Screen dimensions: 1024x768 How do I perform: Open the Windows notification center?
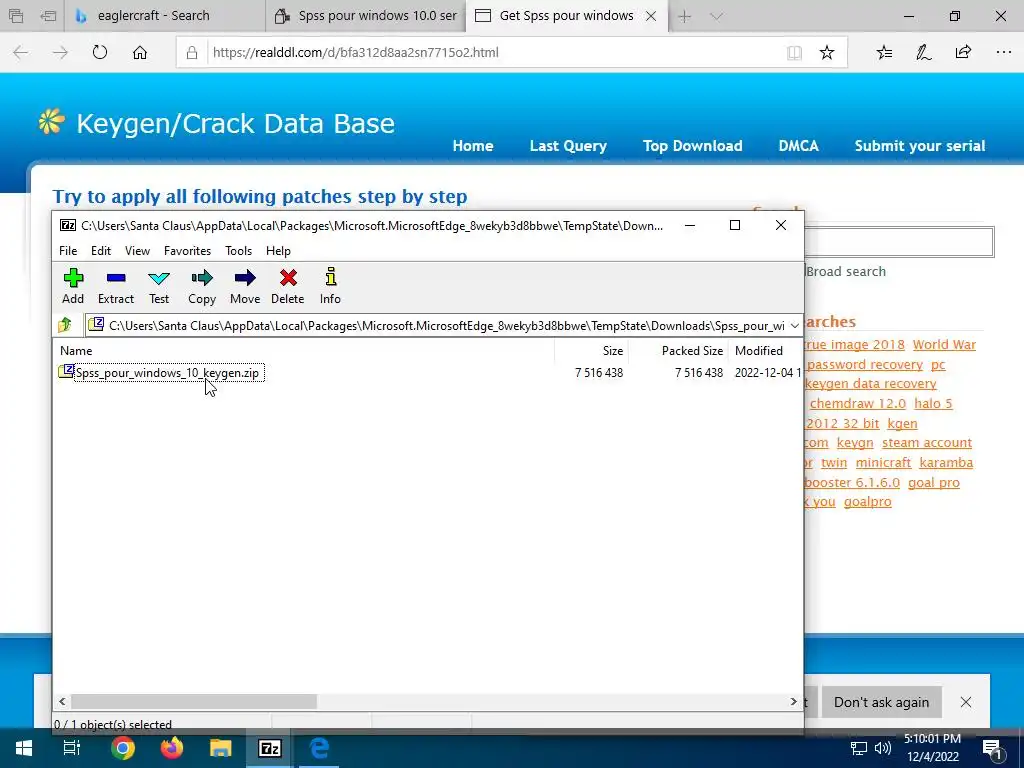993,748
